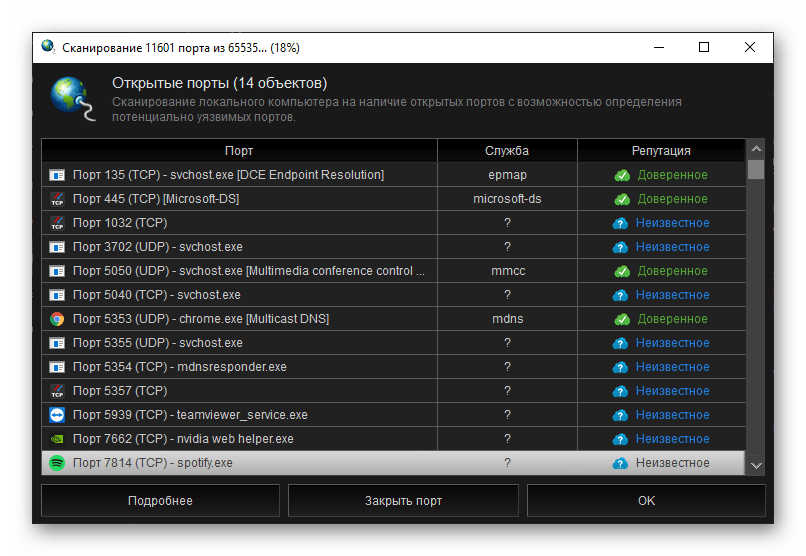
Task: Click the trusted checkmark icon for port 5353
Action: [x=622, y=320]
